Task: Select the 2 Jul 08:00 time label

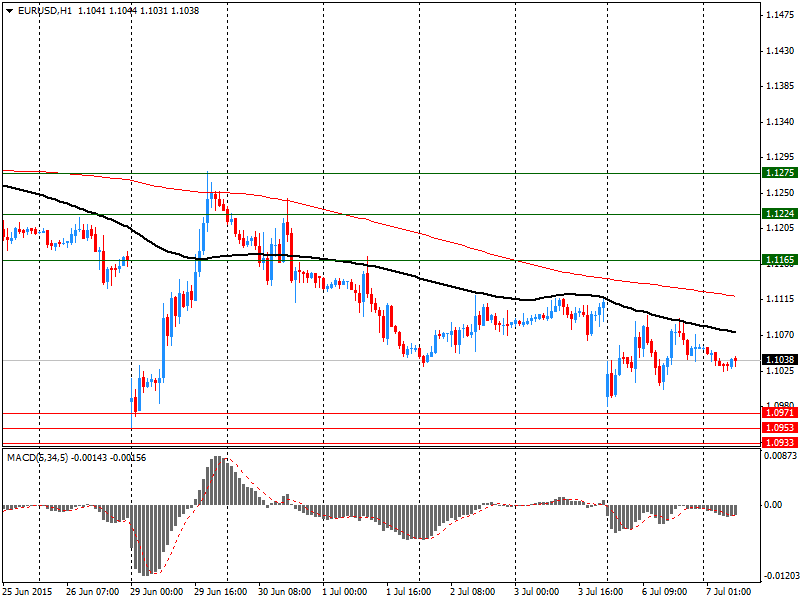Action: pos(472,592)
